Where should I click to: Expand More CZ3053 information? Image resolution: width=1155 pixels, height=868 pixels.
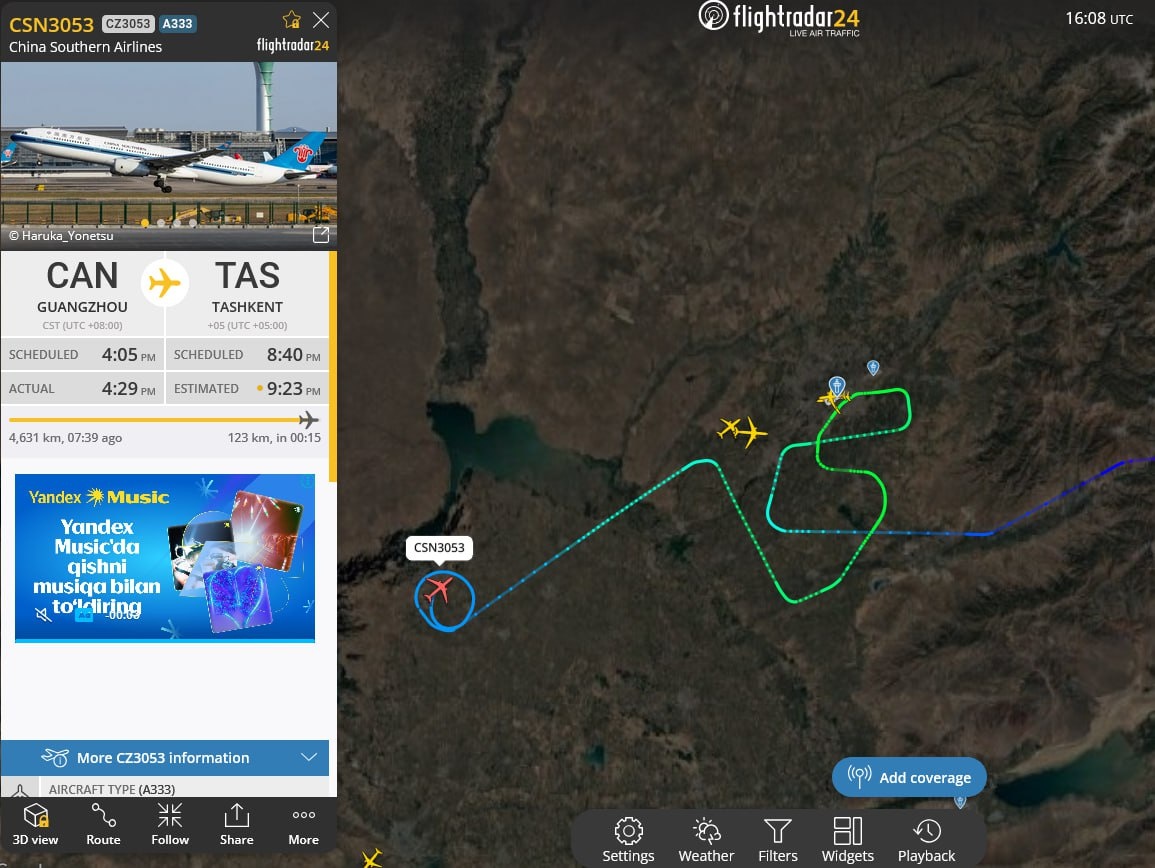(x=164, y=757)
